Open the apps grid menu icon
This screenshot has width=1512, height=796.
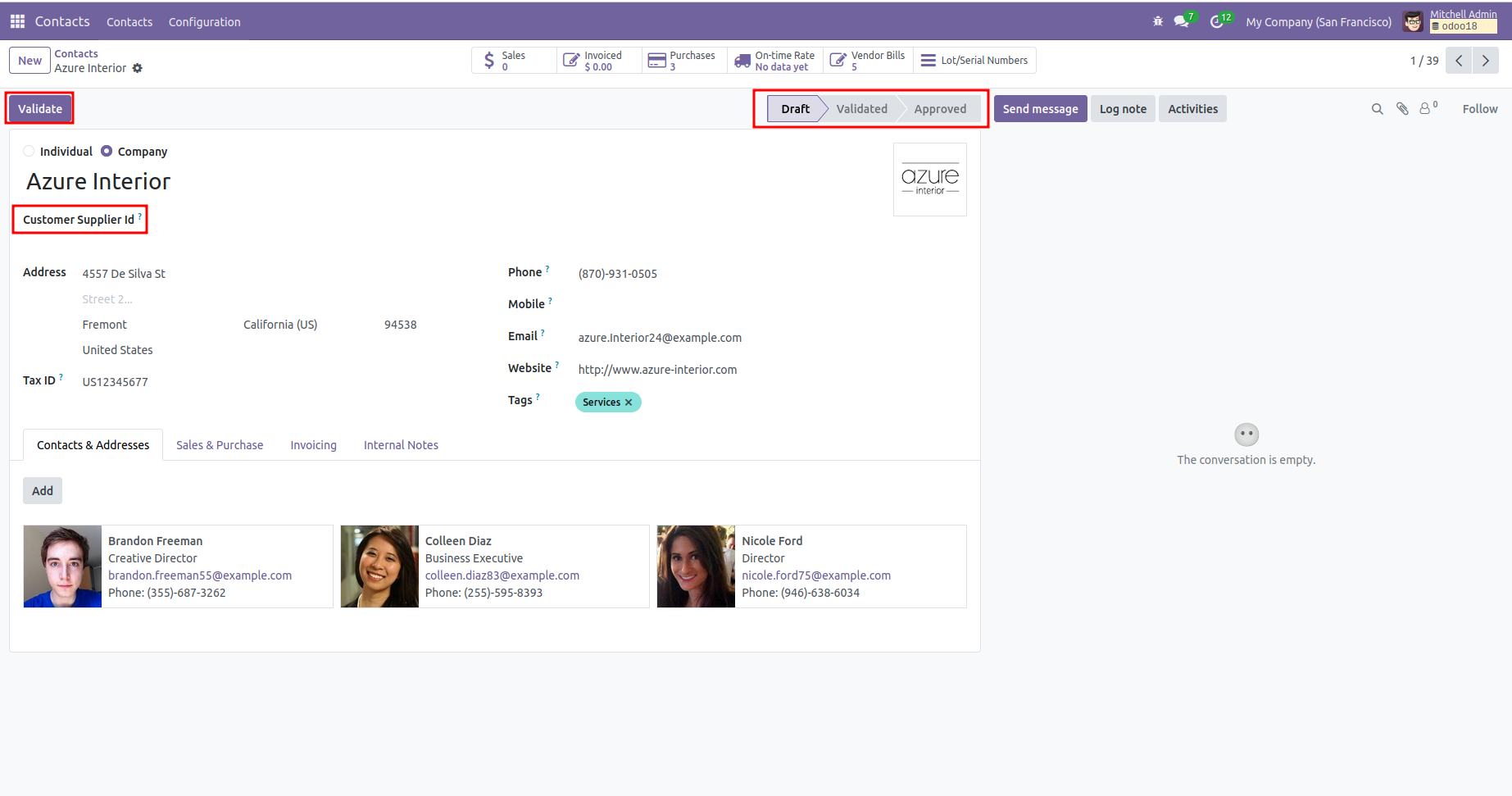(17, 21)
